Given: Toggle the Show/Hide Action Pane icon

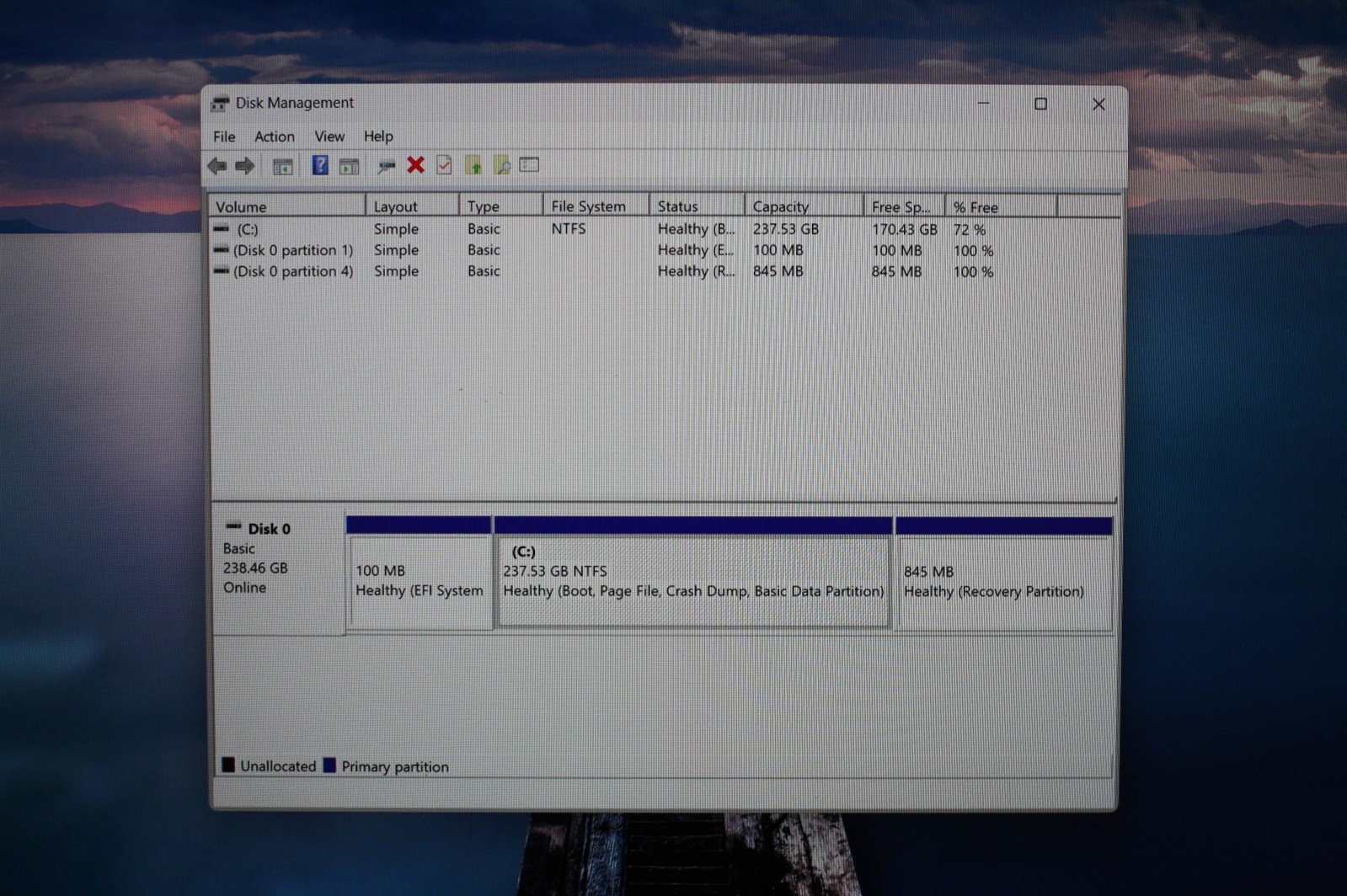Looking at the screenshot, I should tap(349, 166).
